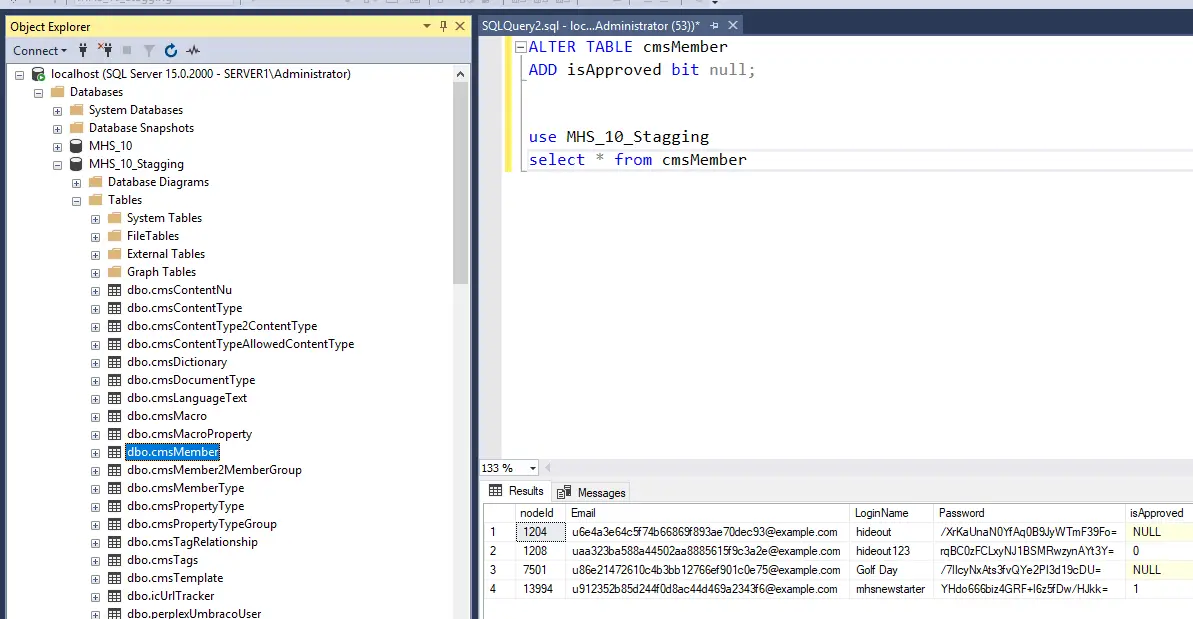Collapse the MHS_10_Stagging database node
Viewport: 1193px width, 619px height.
pos(57,163)
